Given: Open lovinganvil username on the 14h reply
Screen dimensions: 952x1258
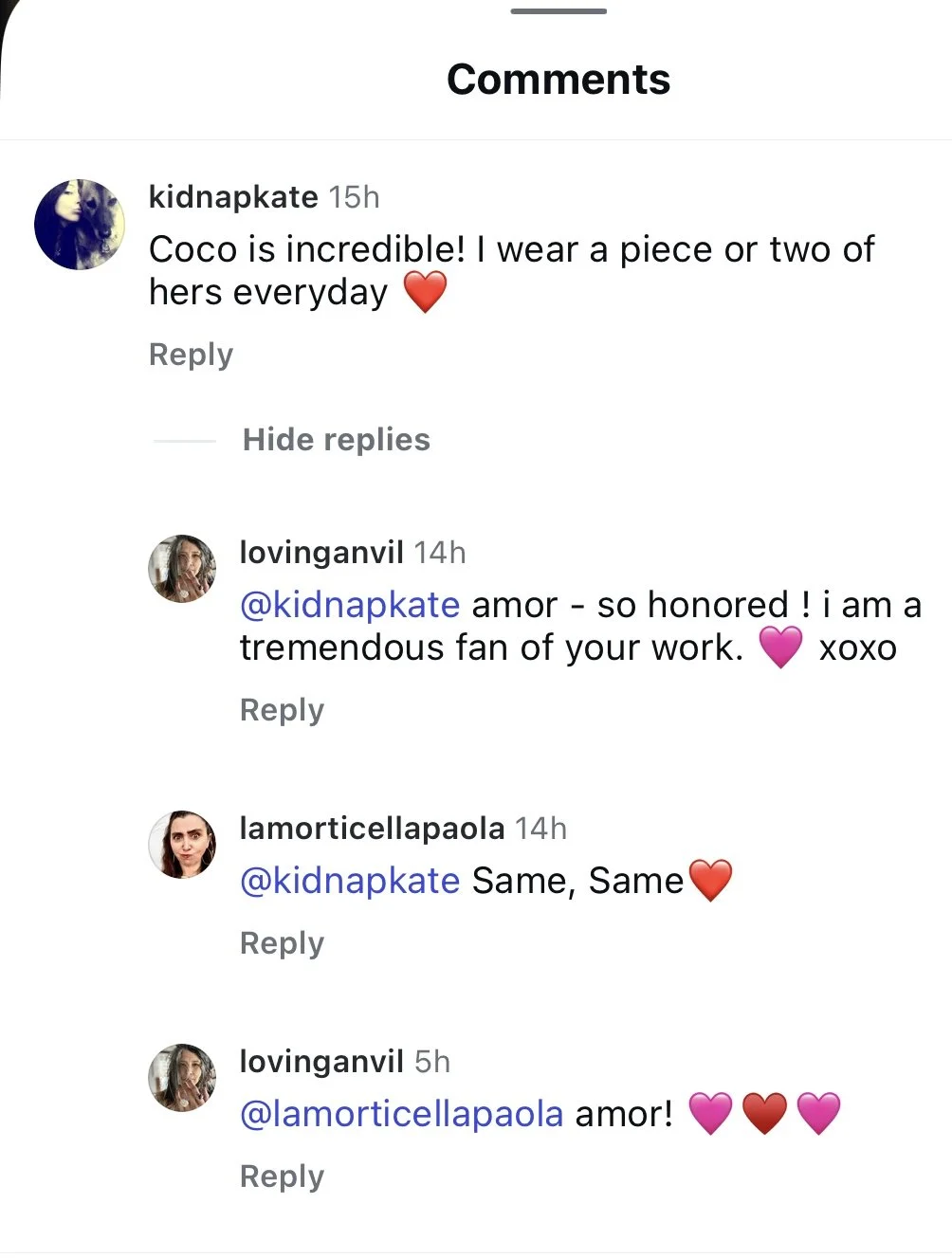Looking at the screenshot, I should pos(321,553).
